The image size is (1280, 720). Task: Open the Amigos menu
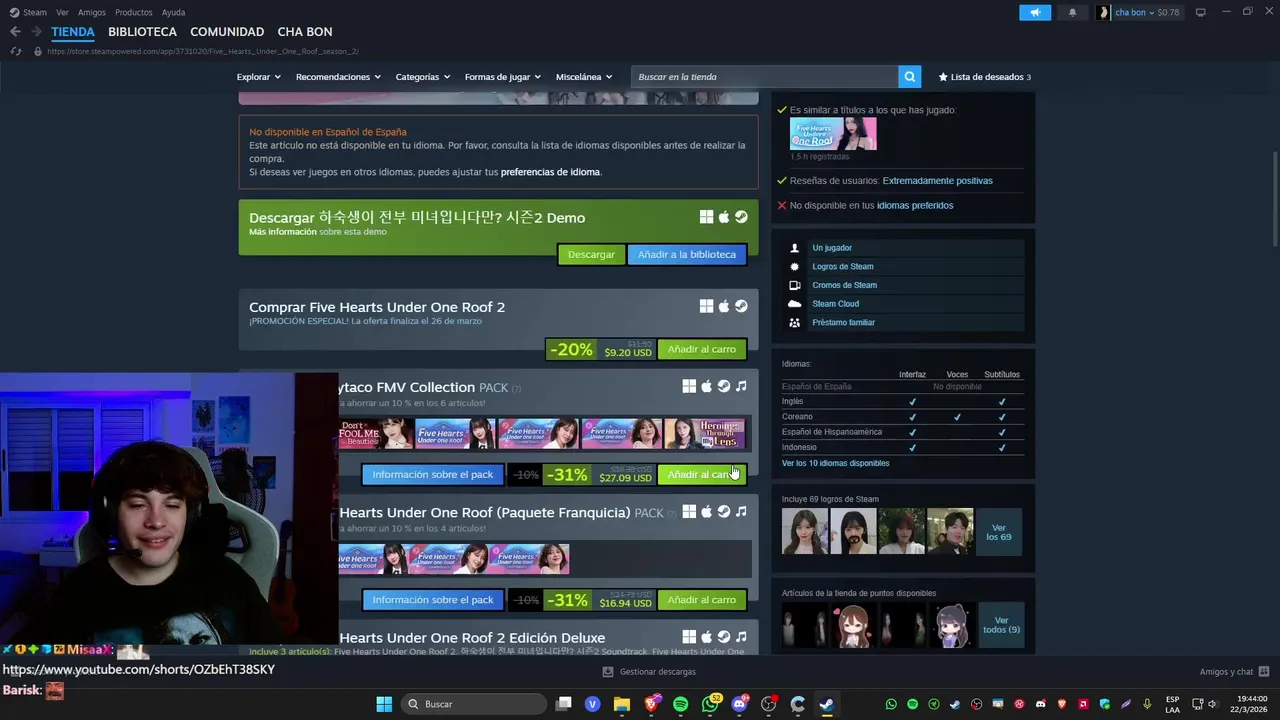(92, 12)
